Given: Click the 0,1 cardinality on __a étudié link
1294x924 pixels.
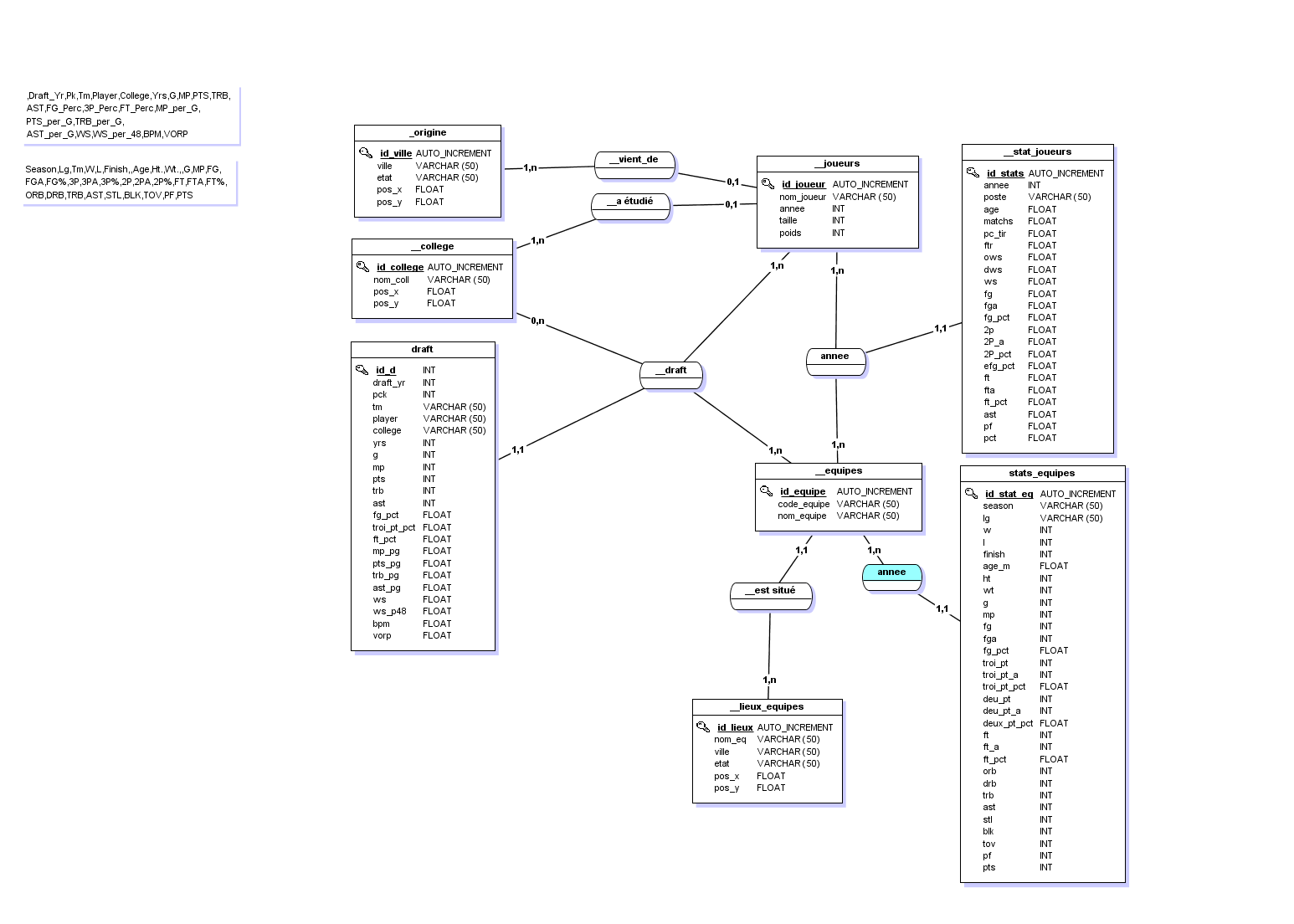Looking at the screenshot, I should [732, 204].
